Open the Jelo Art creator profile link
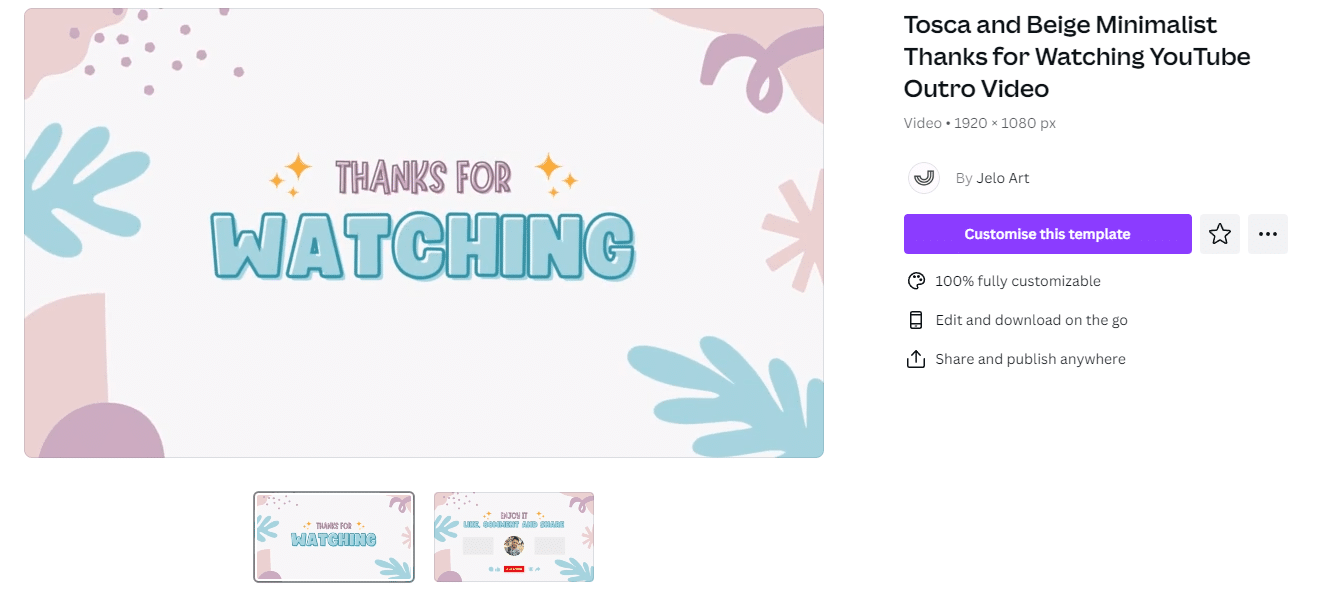The image size is (1321, 589). coord(1003,178)
